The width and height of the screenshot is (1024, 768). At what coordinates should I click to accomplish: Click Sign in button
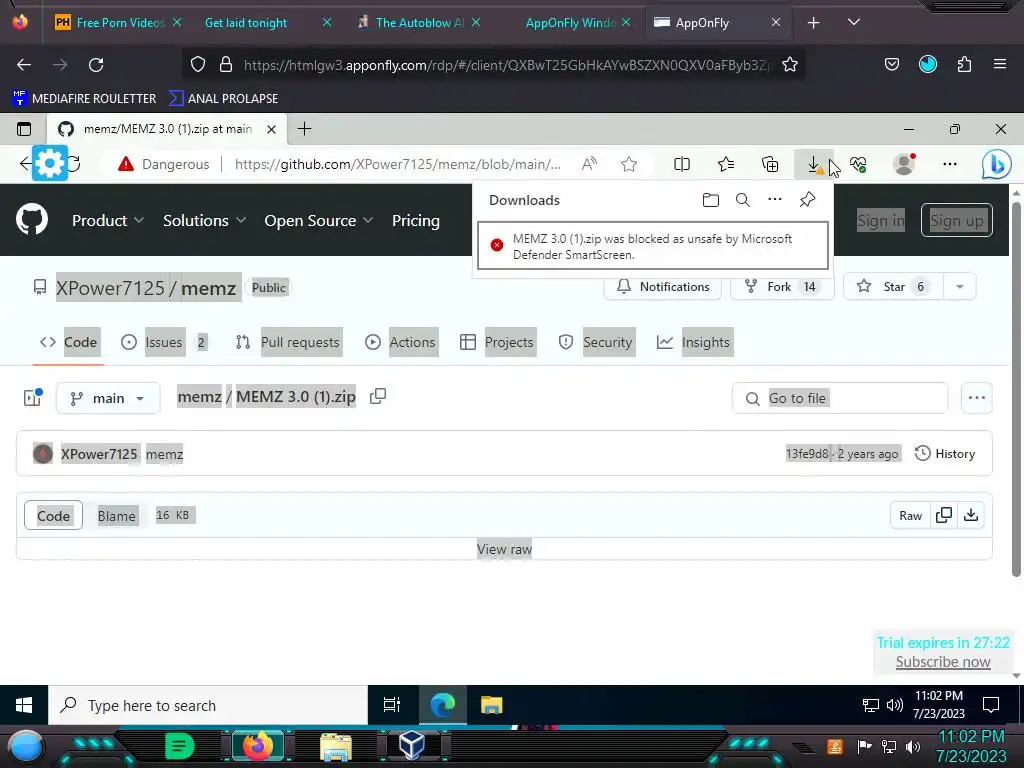tap(880, 221)
